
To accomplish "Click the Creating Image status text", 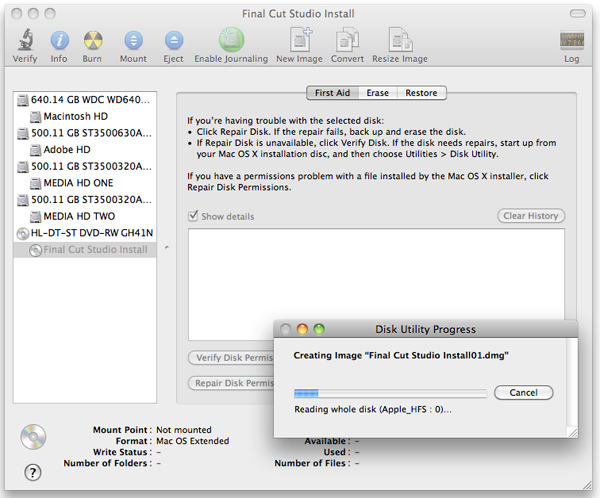I will coord(401,356).
